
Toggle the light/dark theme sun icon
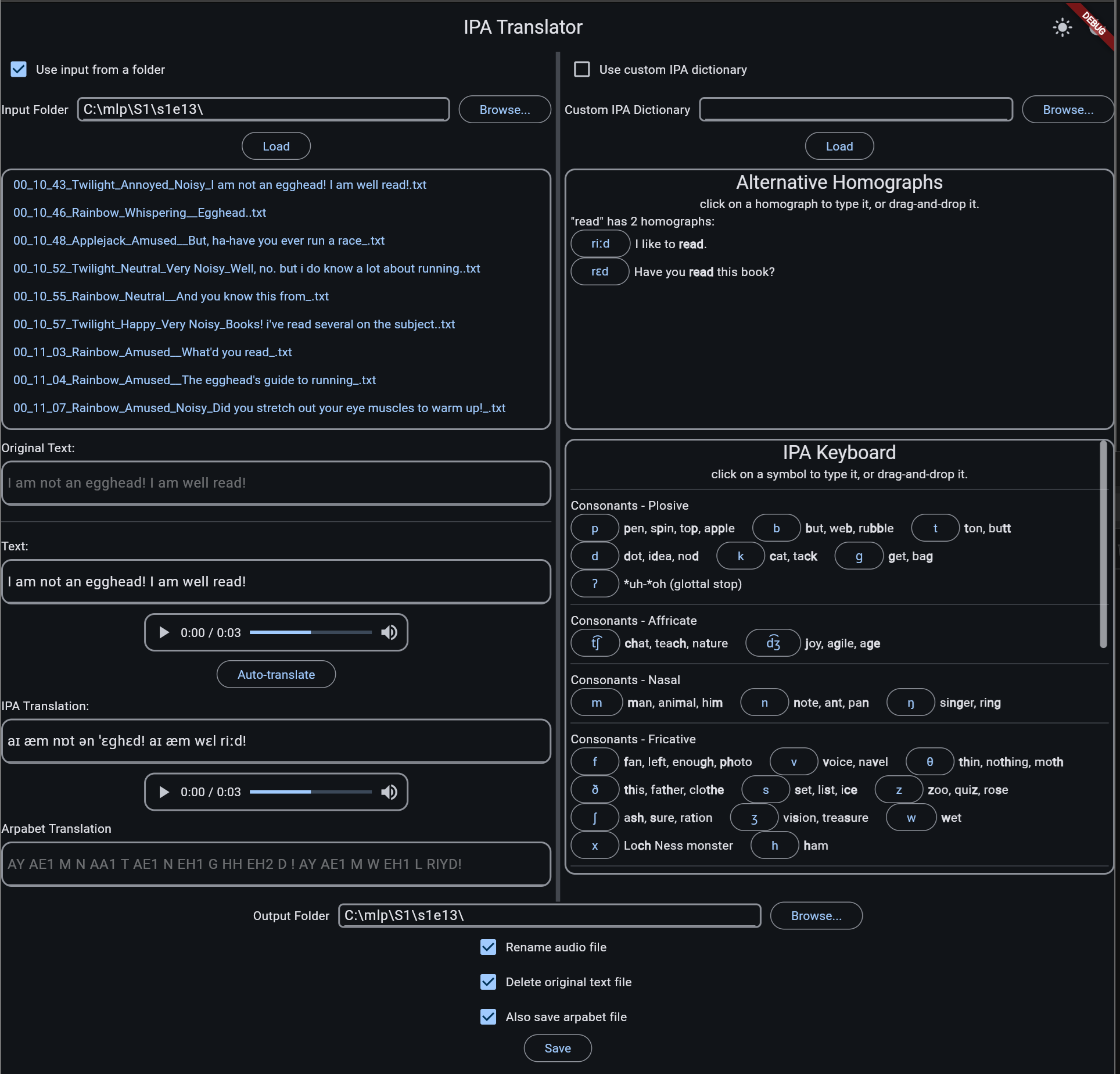click(1062, 27)
